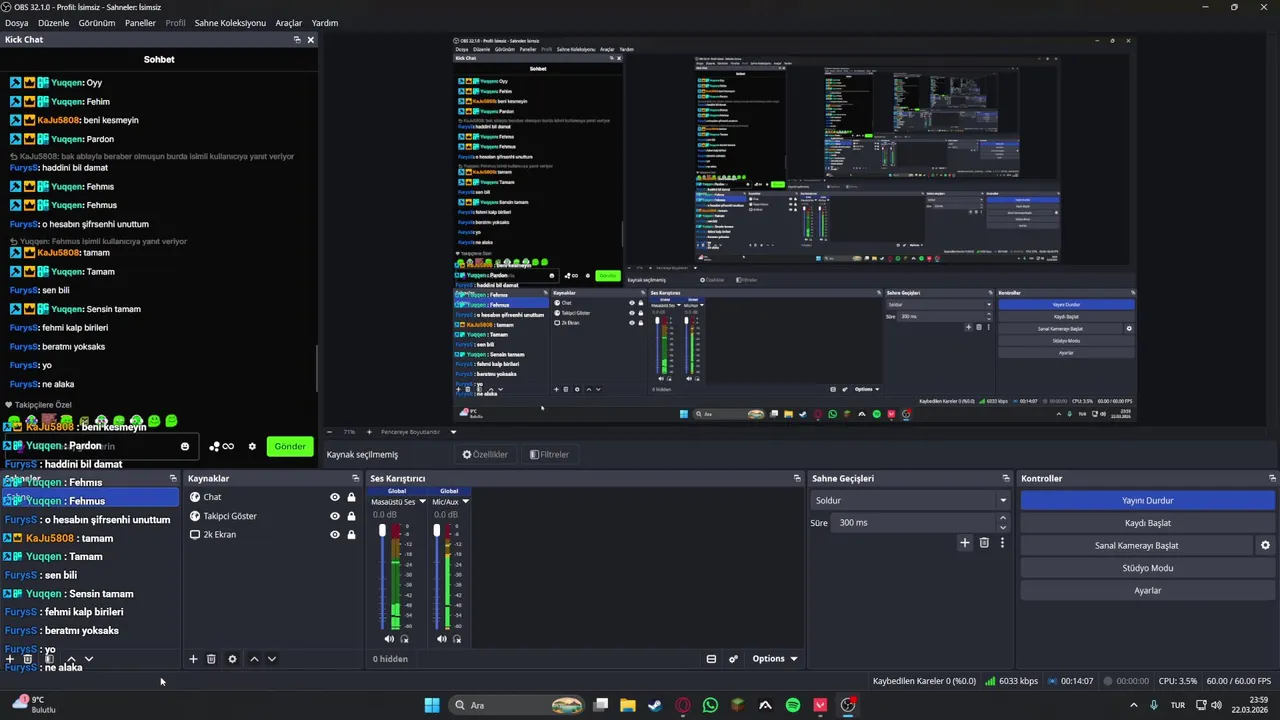This screenshot has width=1280, height=720.
Task: Mute Mic/Aux channel
Action: (442, 639)
